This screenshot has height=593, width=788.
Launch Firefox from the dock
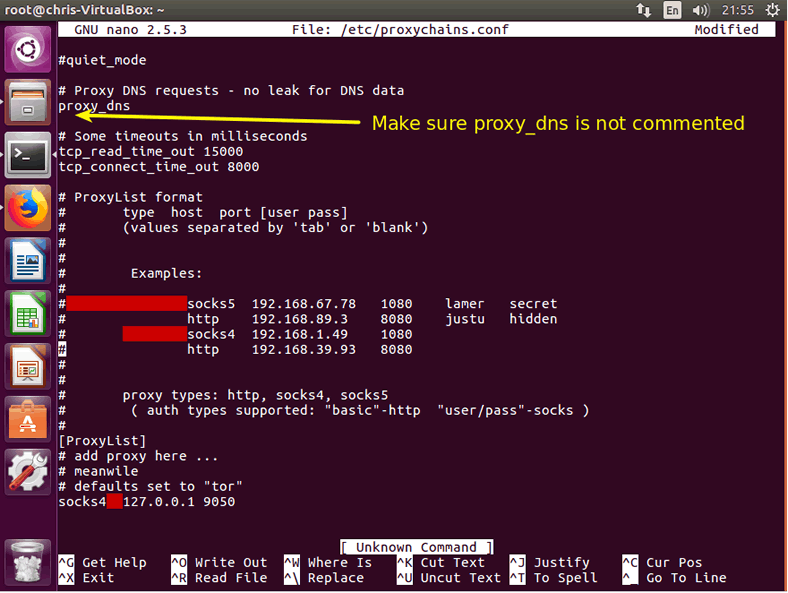pos(28,208)
